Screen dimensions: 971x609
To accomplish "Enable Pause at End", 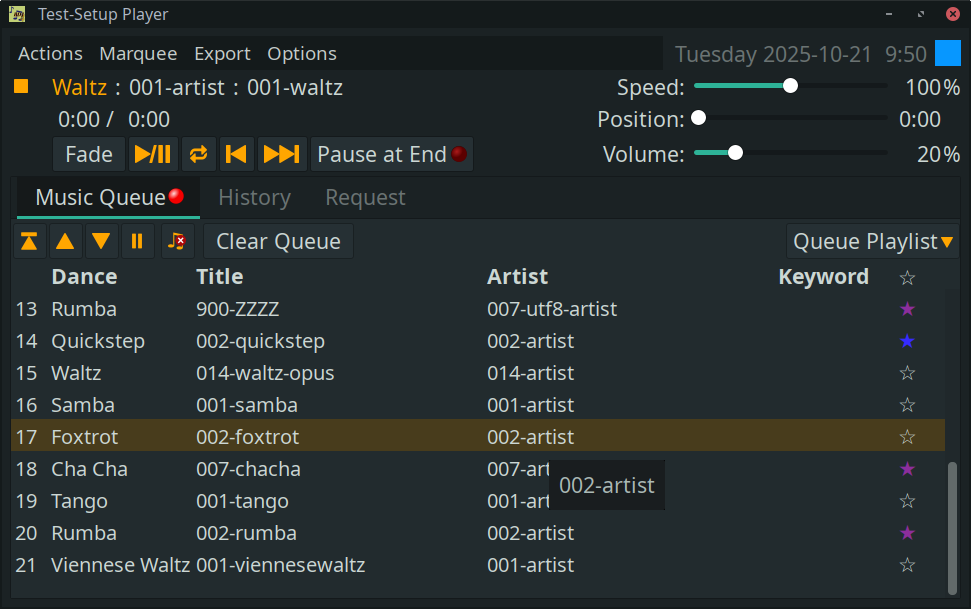I will tap(391, 154).
